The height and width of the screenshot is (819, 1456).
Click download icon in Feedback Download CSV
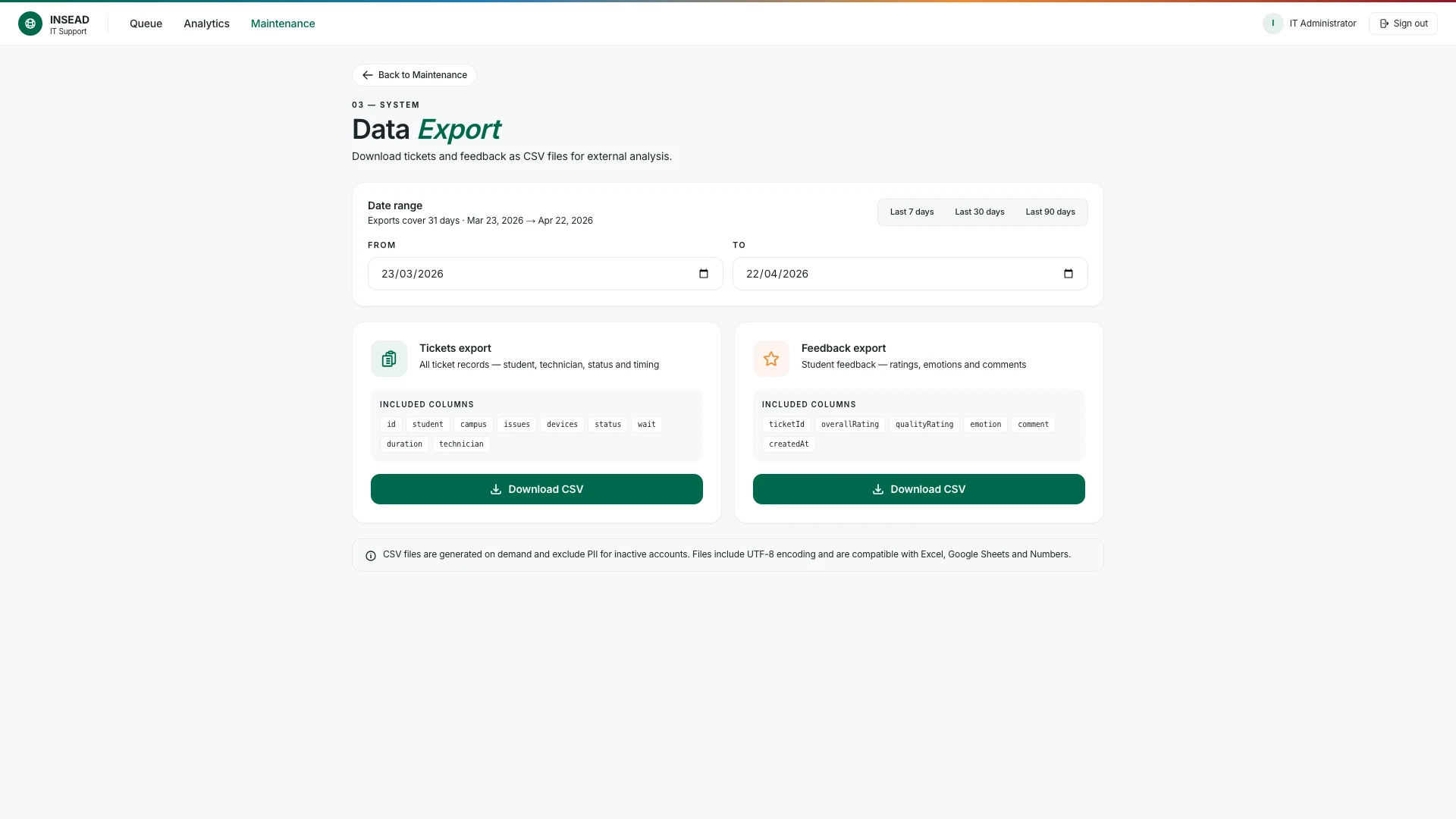point(878,489)
